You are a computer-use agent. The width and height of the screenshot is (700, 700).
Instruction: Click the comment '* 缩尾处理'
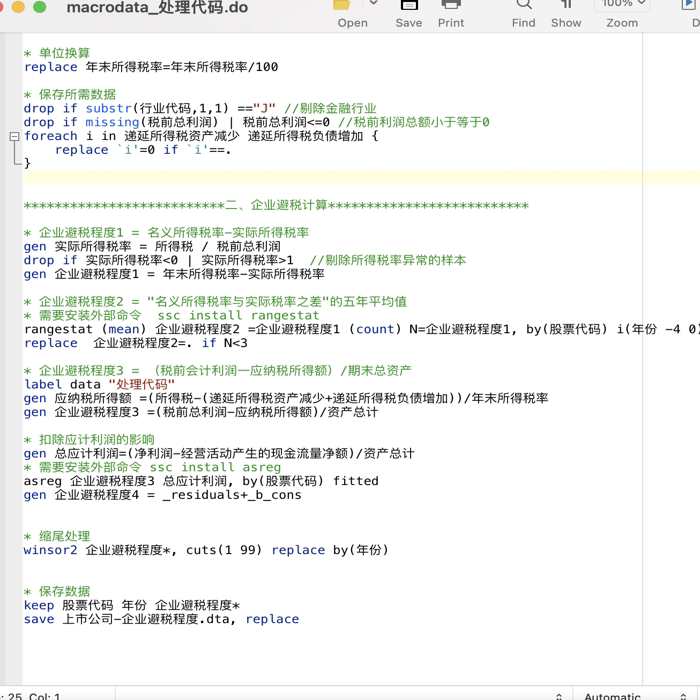coord(57,536)
